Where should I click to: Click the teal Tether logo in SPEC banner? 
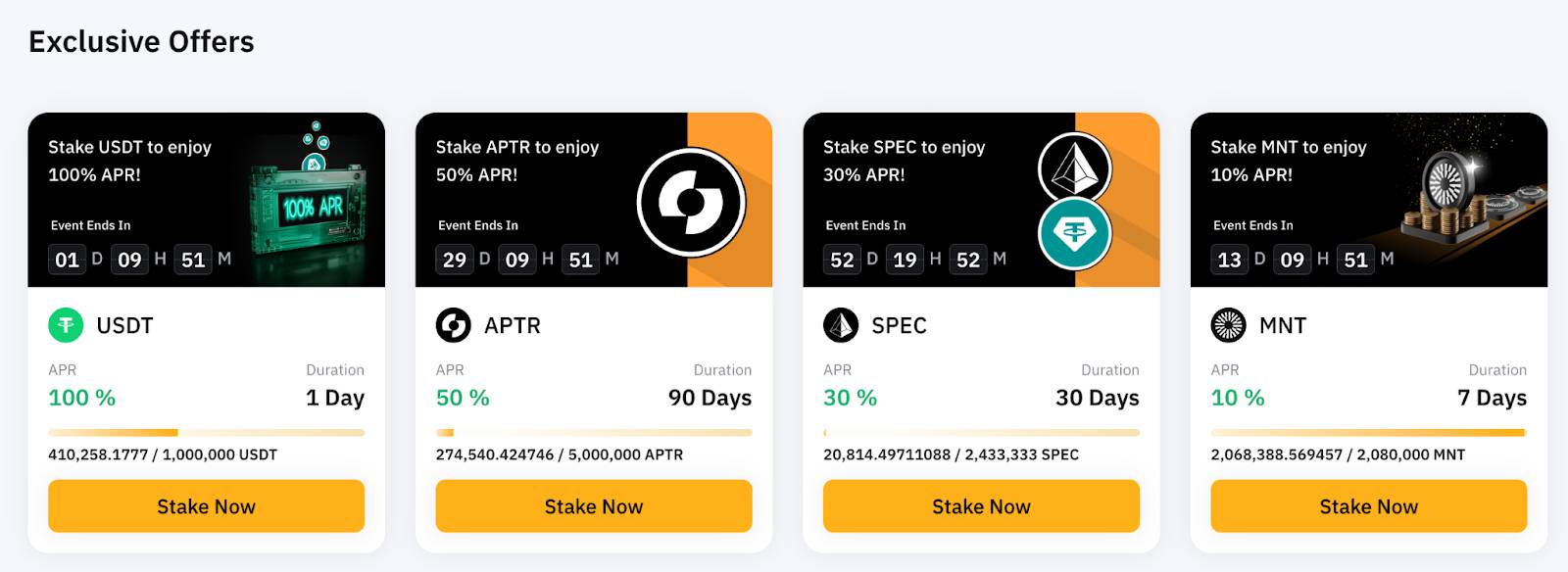tap(1074, 234)
